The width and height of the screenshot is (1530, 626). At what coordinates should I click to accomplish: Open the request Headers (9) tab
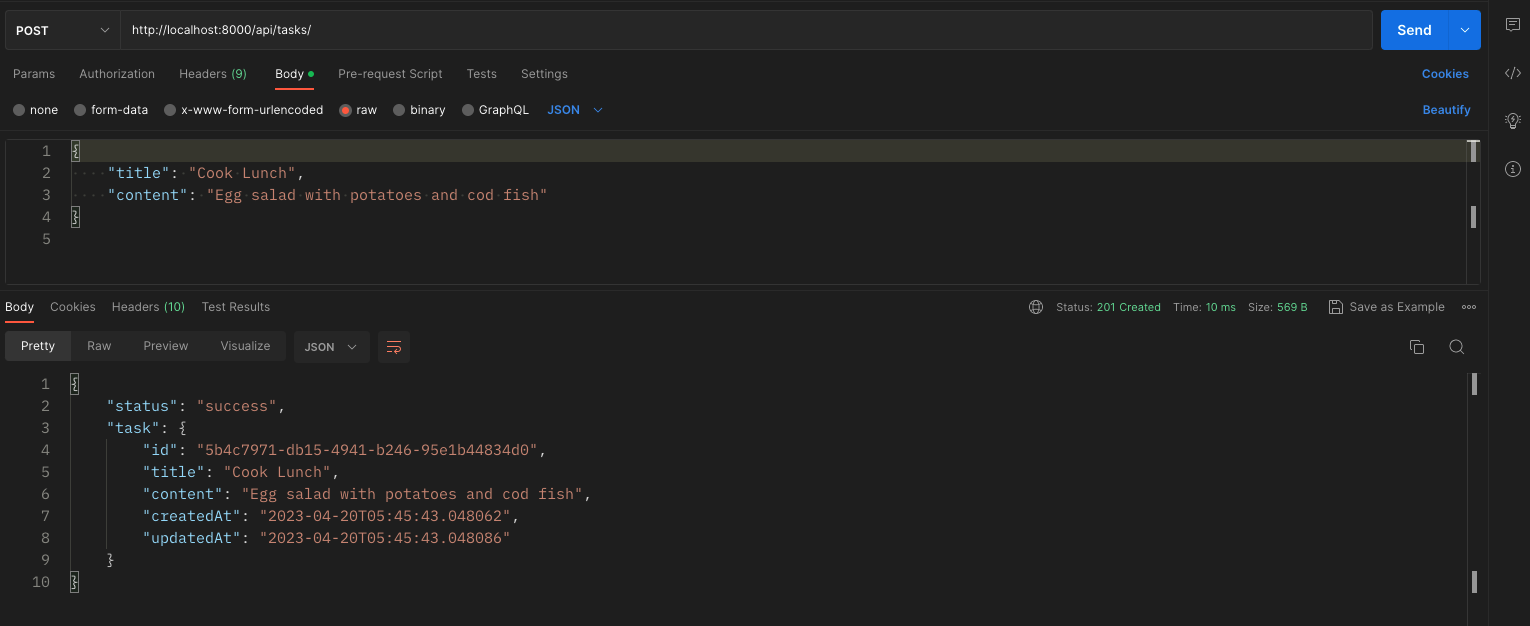(x=213, y=74)
